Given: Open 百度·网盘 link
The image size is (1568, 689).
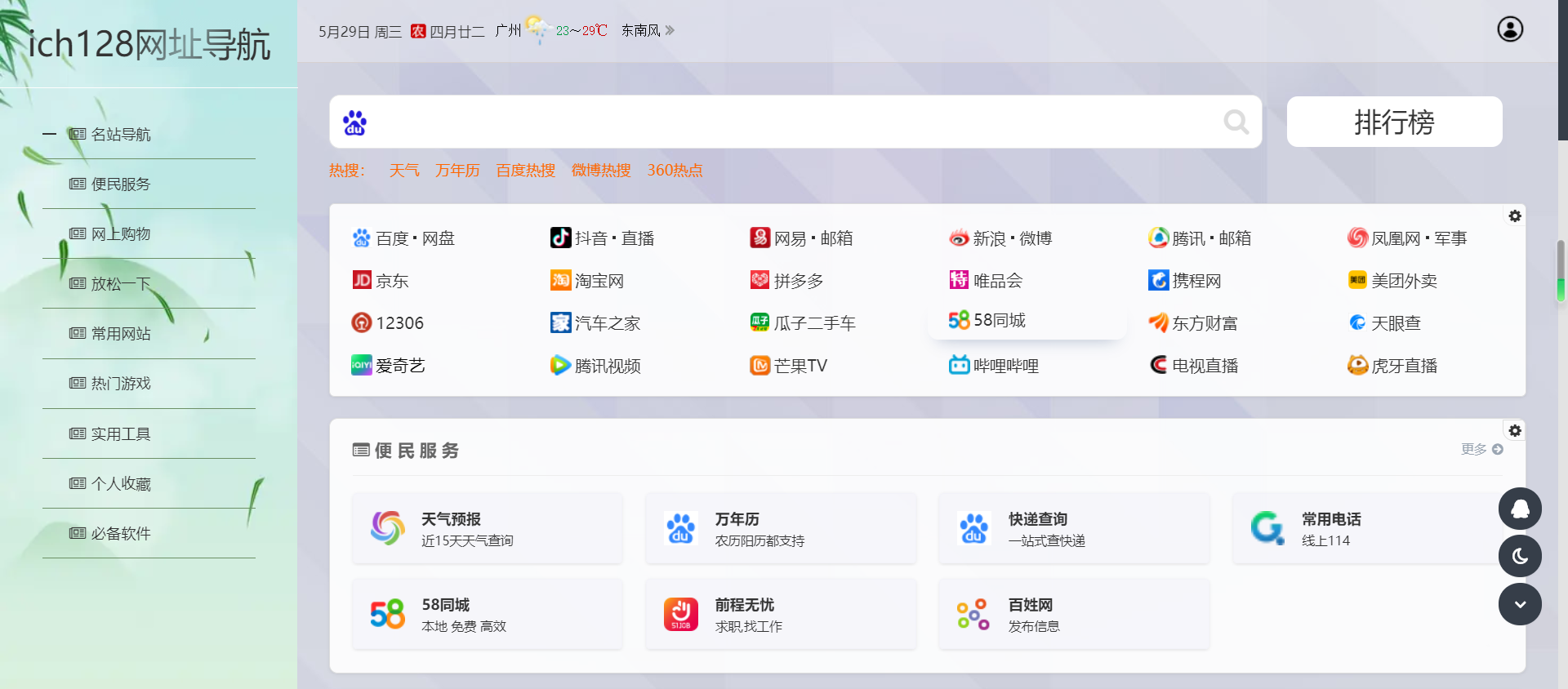Looking at the screenshot, I should click(x=403, y=238).
